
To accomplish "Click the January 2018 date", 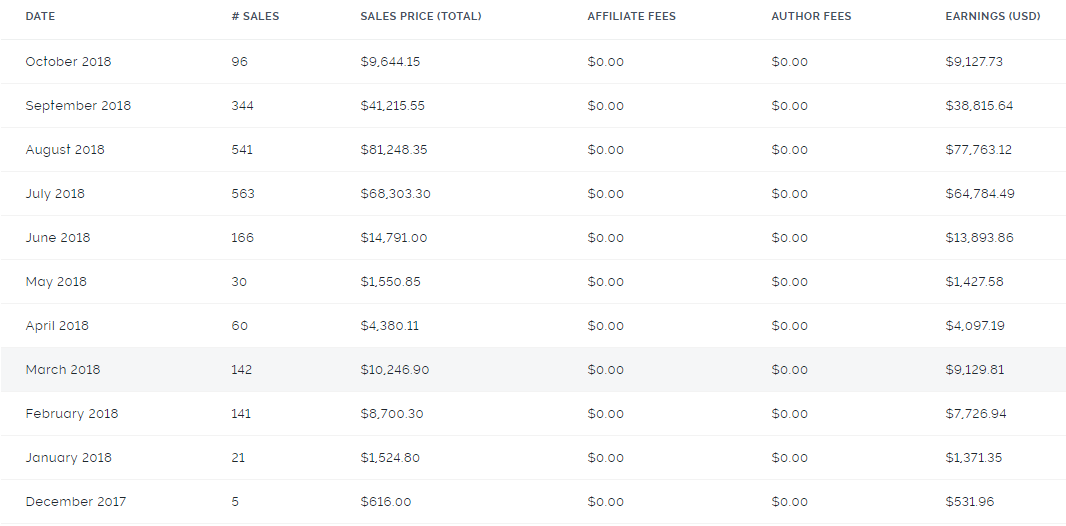I will (69, 458).
